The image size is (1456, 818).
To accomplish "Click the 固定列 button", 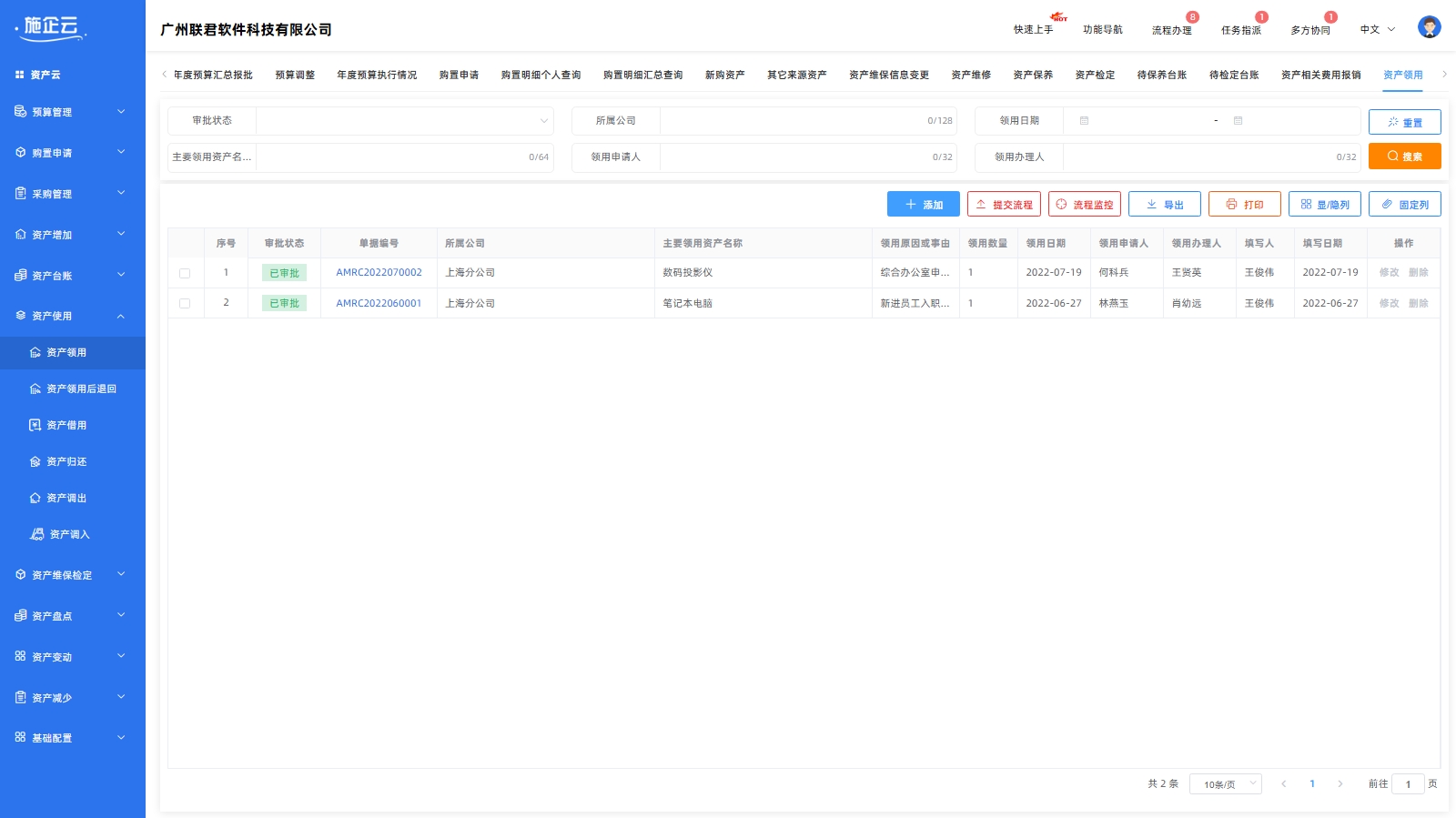I will (x=1404, y=204).
